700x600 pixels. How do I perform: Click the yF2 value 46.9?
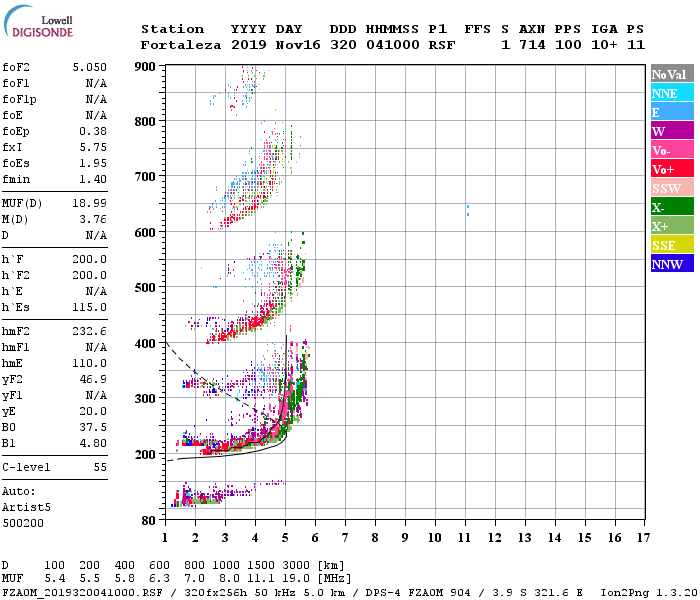93,379
